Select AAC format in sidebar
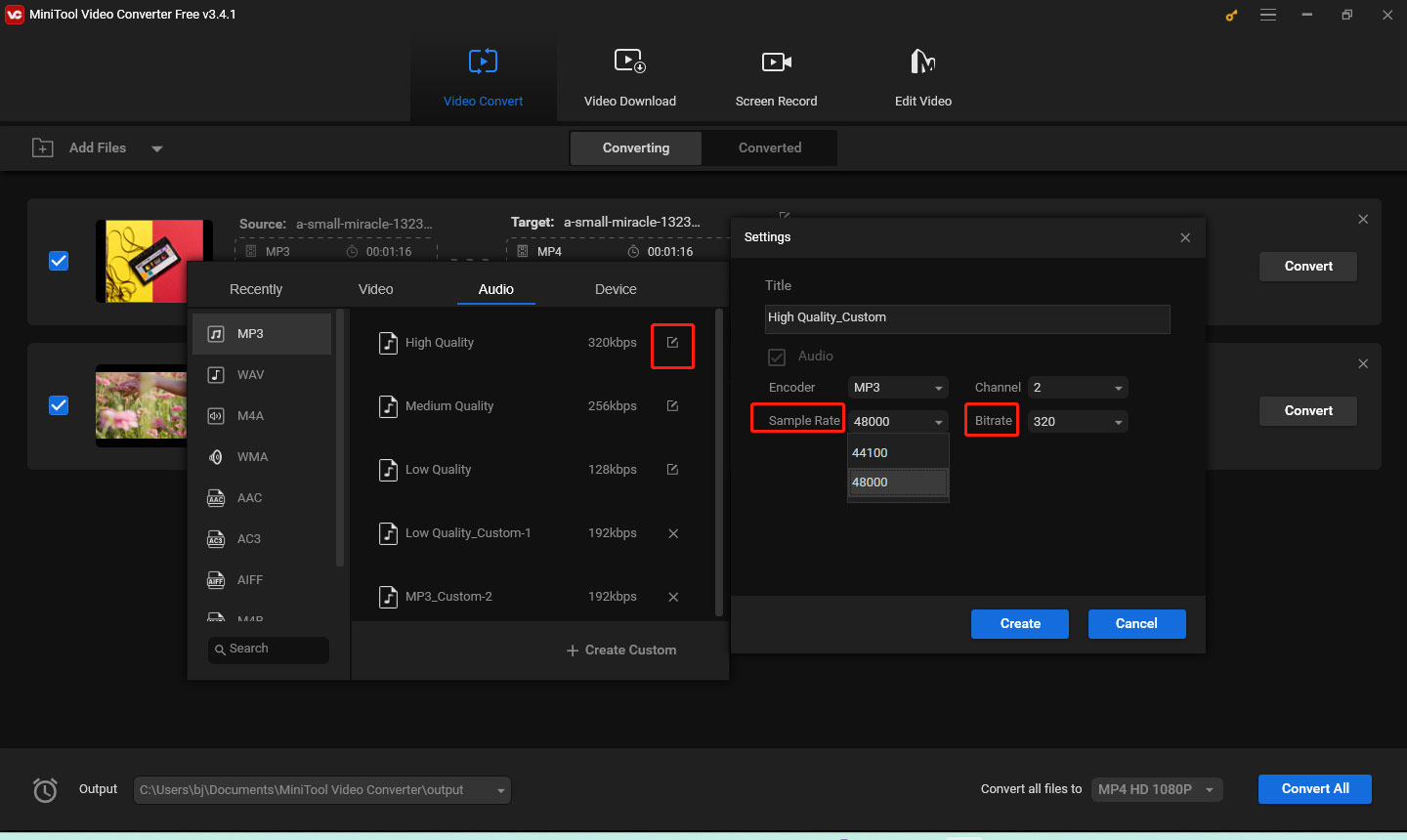This screenshot has height=840, width=1407. (x=262, y=498)
